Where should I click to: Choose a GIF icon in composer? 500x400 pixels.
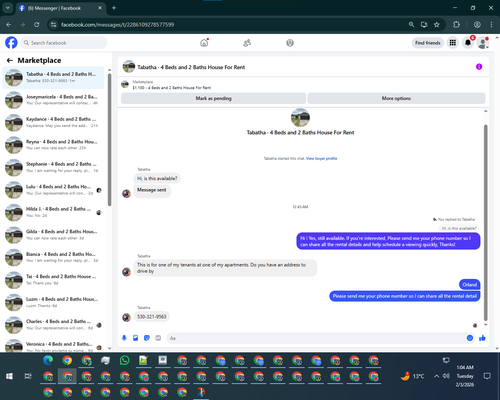click(158, 338)
